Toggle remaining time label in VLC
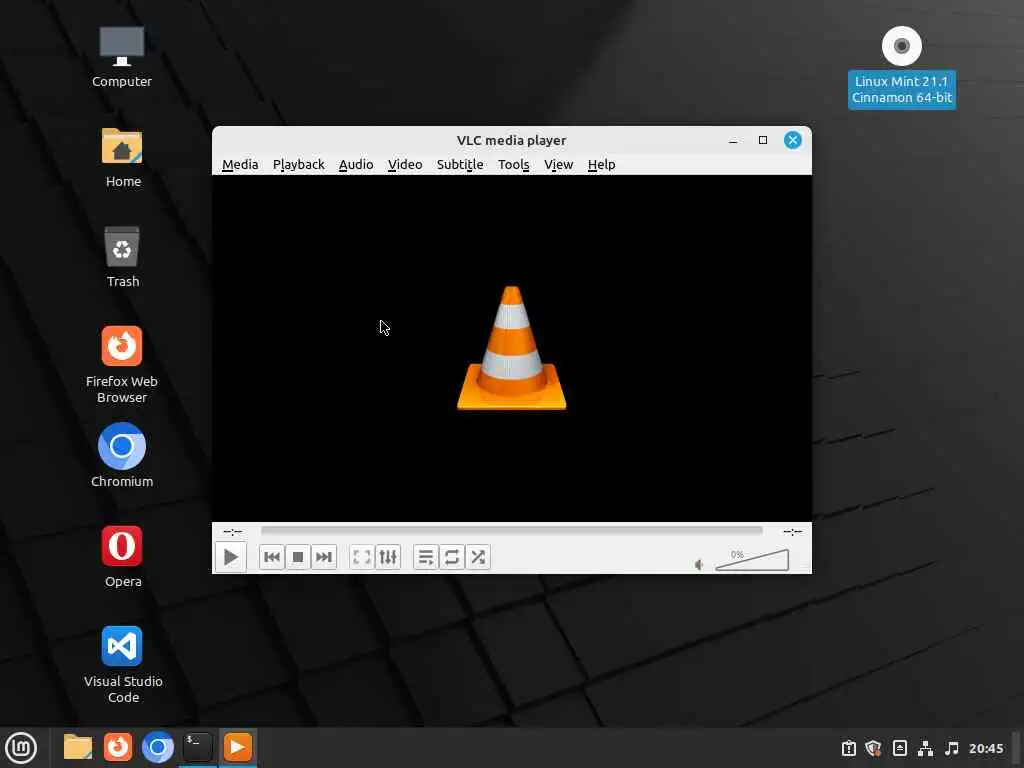1024x768 pixels. pos(792,532)
